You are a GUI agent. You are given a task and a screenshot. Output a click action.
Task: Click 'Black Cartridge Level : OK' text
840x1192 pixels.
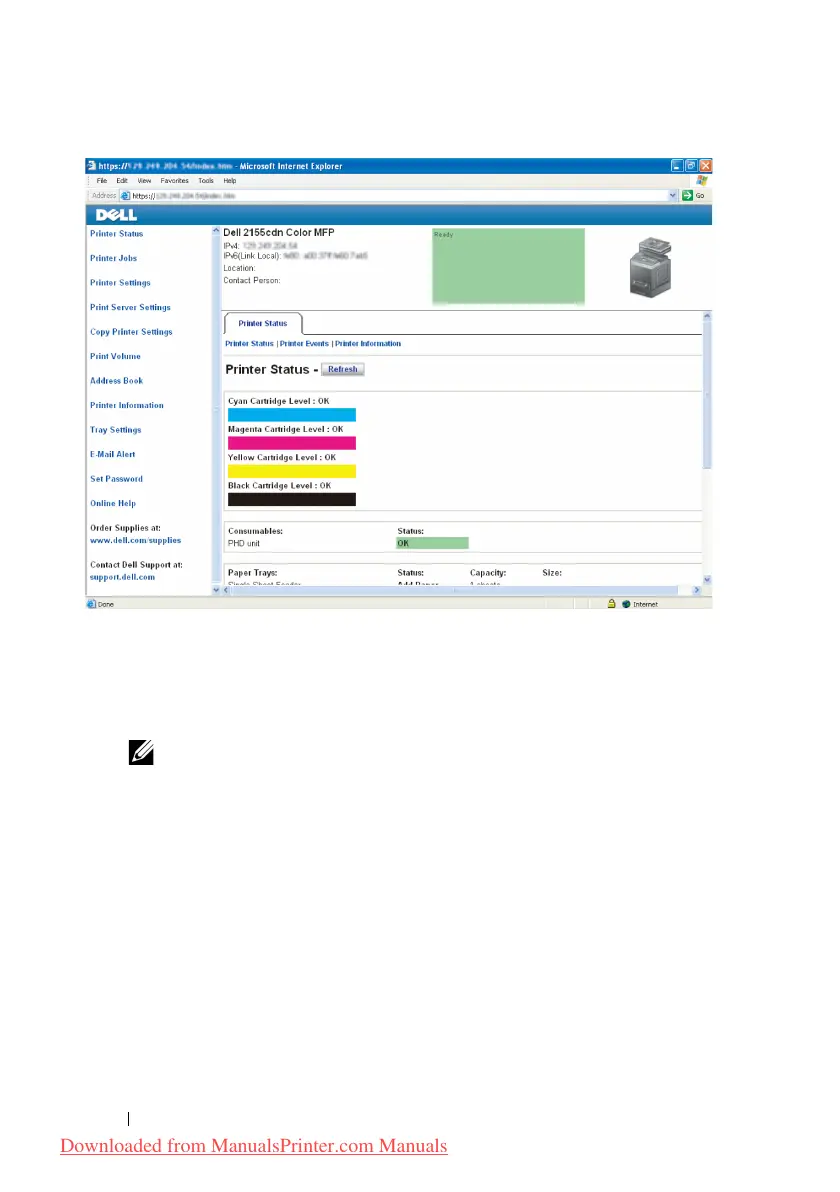pos(280,485)
